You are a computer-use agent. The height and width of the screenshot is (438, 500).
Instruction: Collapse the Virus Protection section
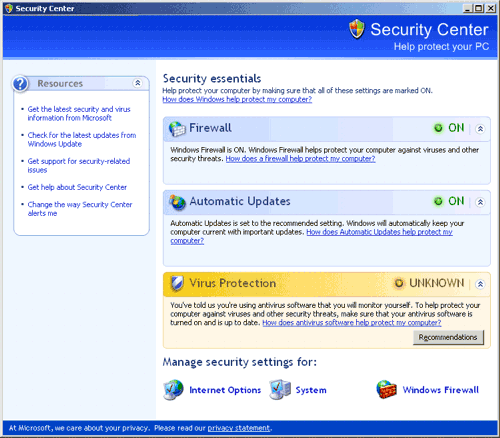(480, 284)
